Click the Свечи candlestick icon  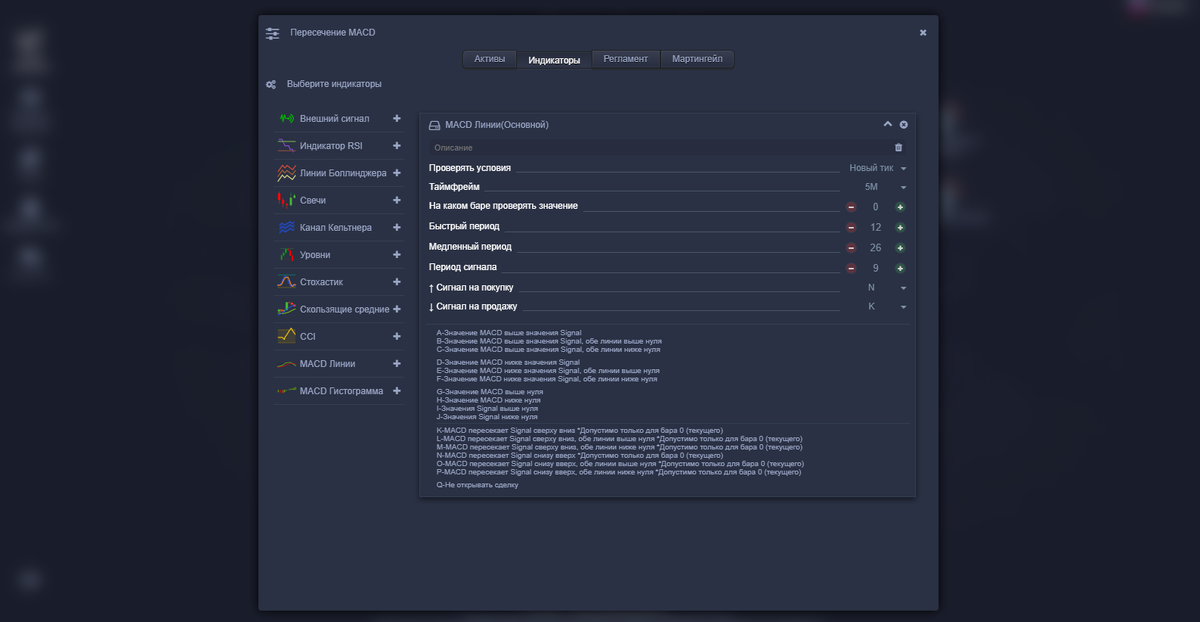[286, 200]
